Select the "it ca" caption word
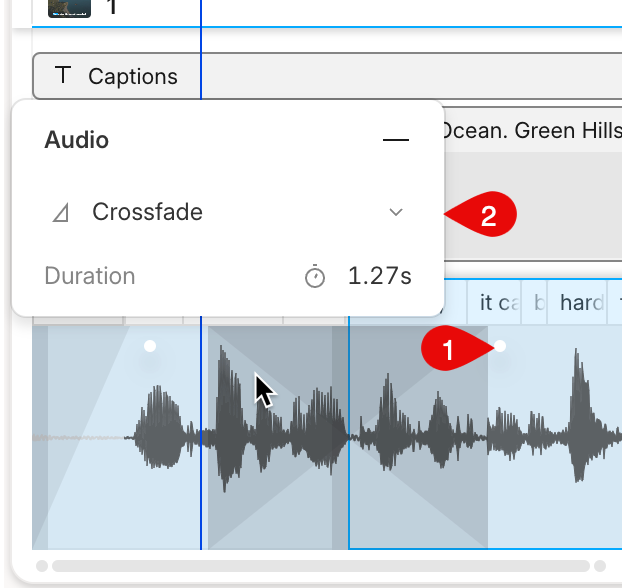Image resolution: width=622 pixels, height=588 pixels. pyautogui.click(x=499, y=302)
